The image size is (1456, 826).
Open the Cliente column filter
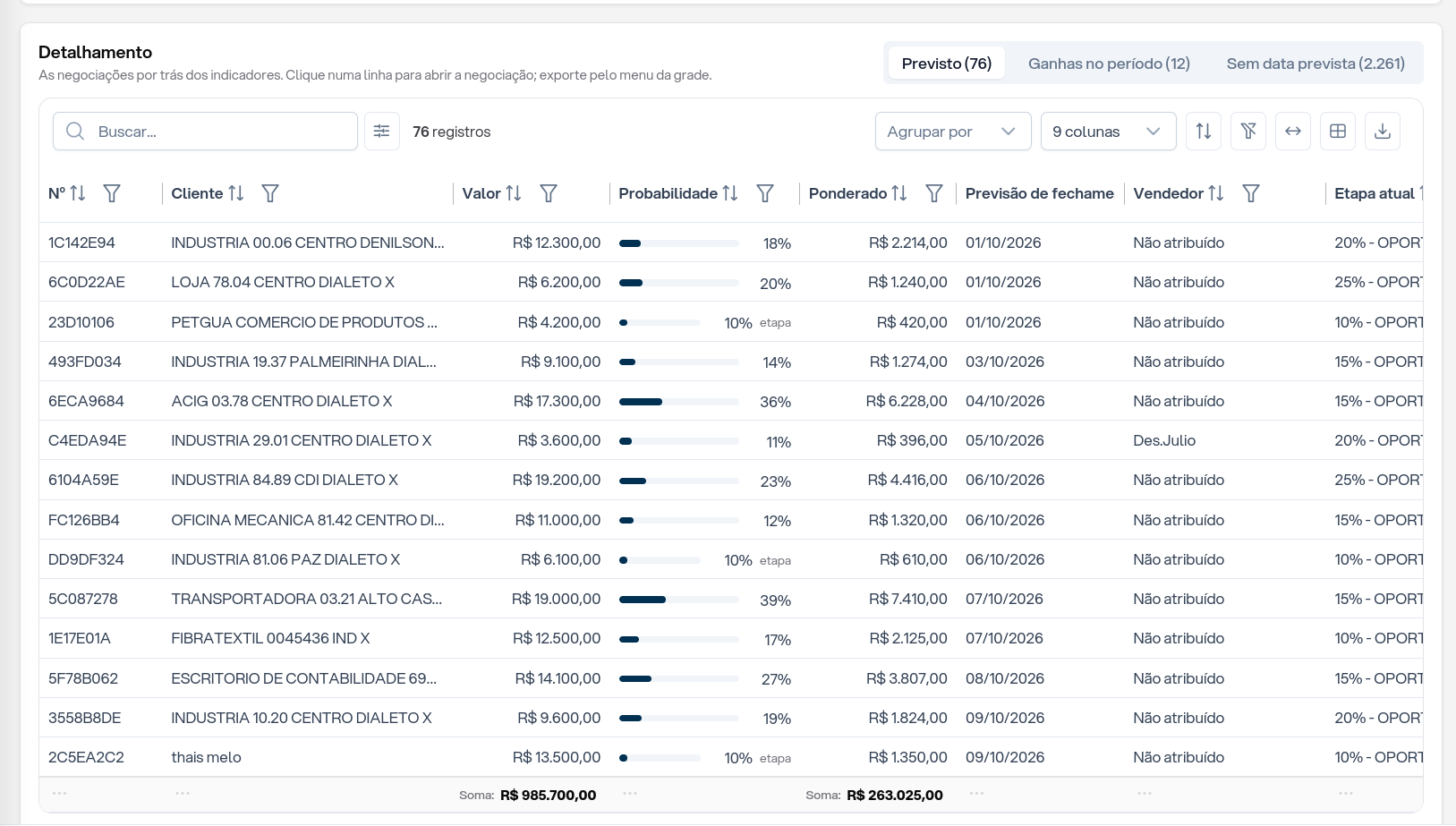pos(270,193)
